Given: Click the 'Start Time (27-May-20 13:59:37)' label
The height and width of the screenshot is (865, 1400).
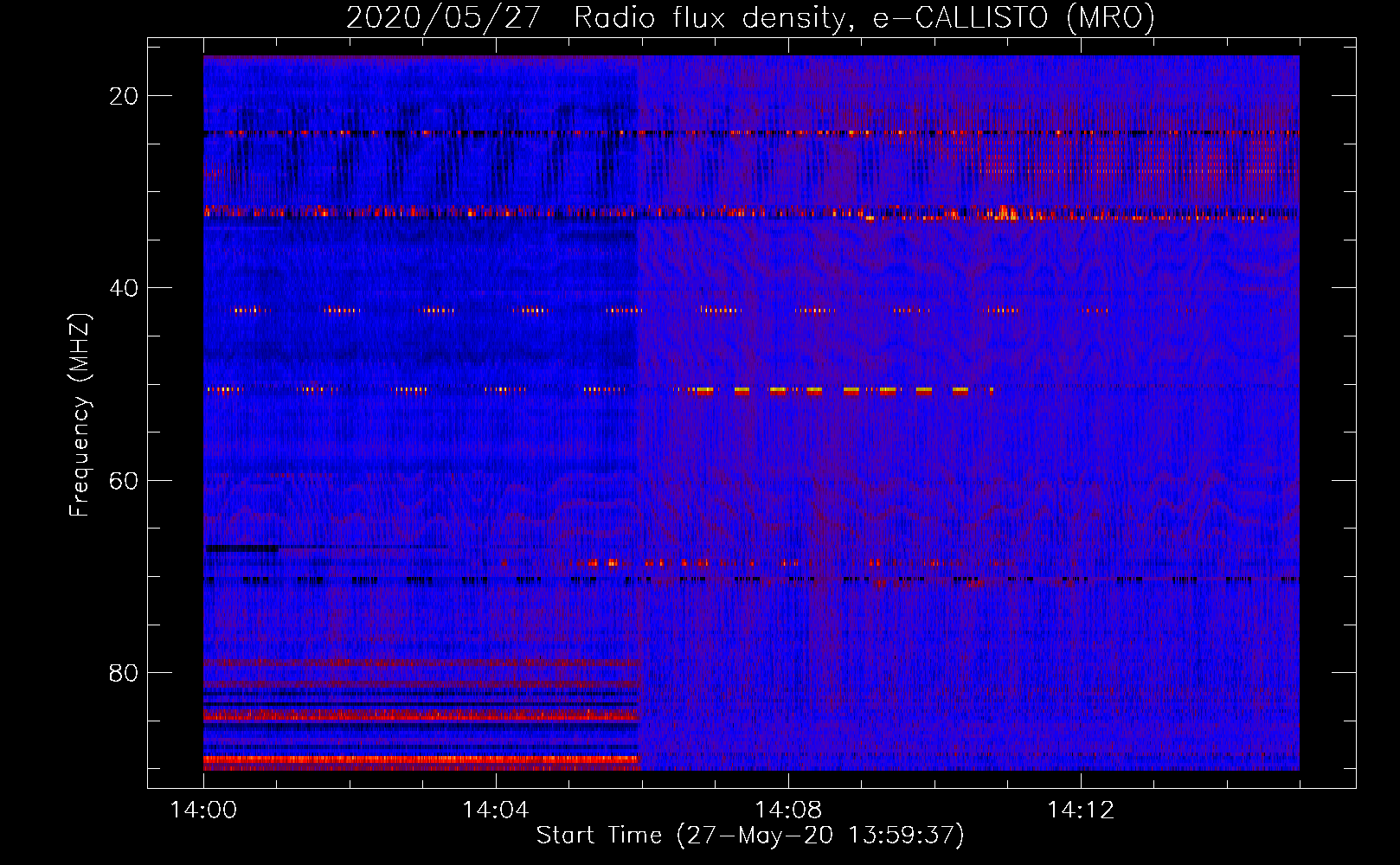Looking at the screenshot, I should (x=750, y=836).
